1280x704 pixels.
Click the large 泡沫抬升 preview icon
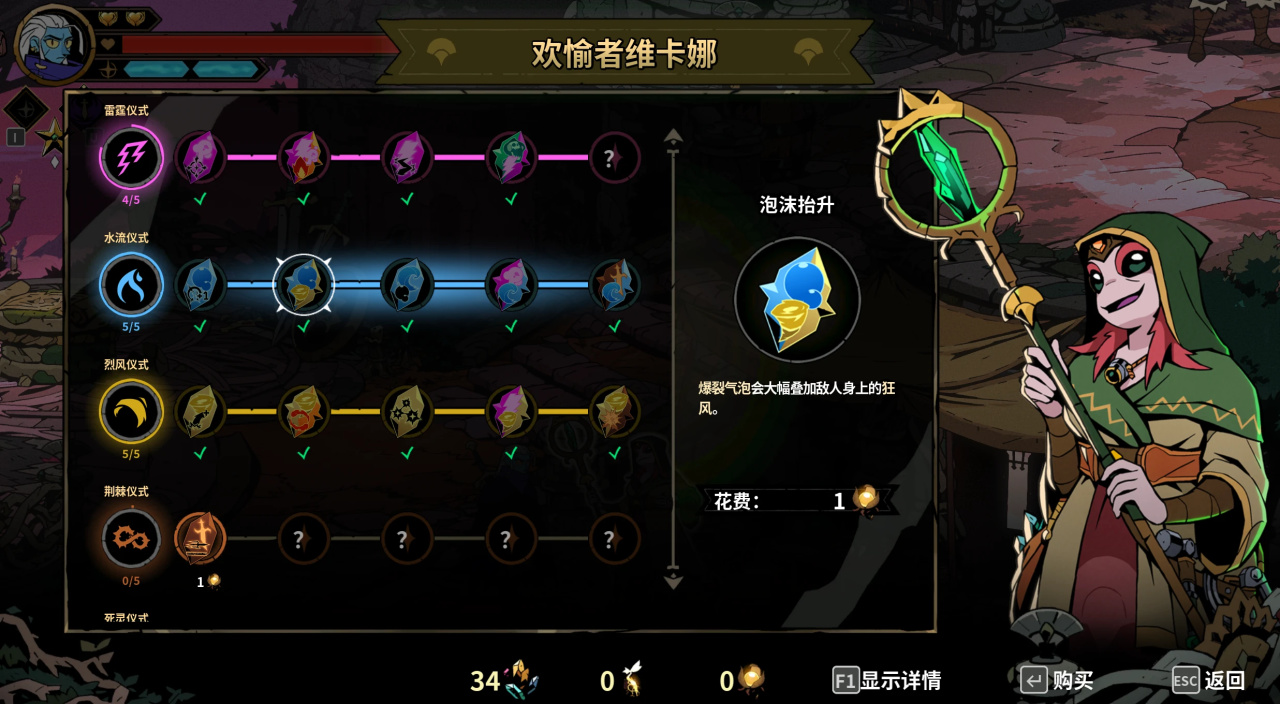tap(797, 299)
